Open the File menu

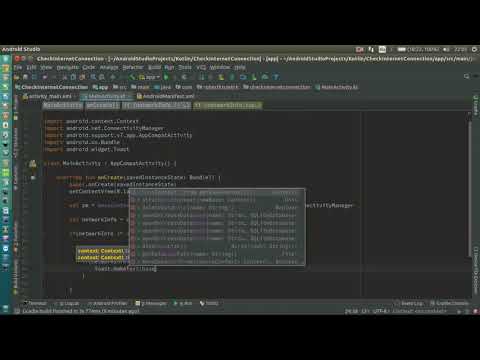[18, 68]
